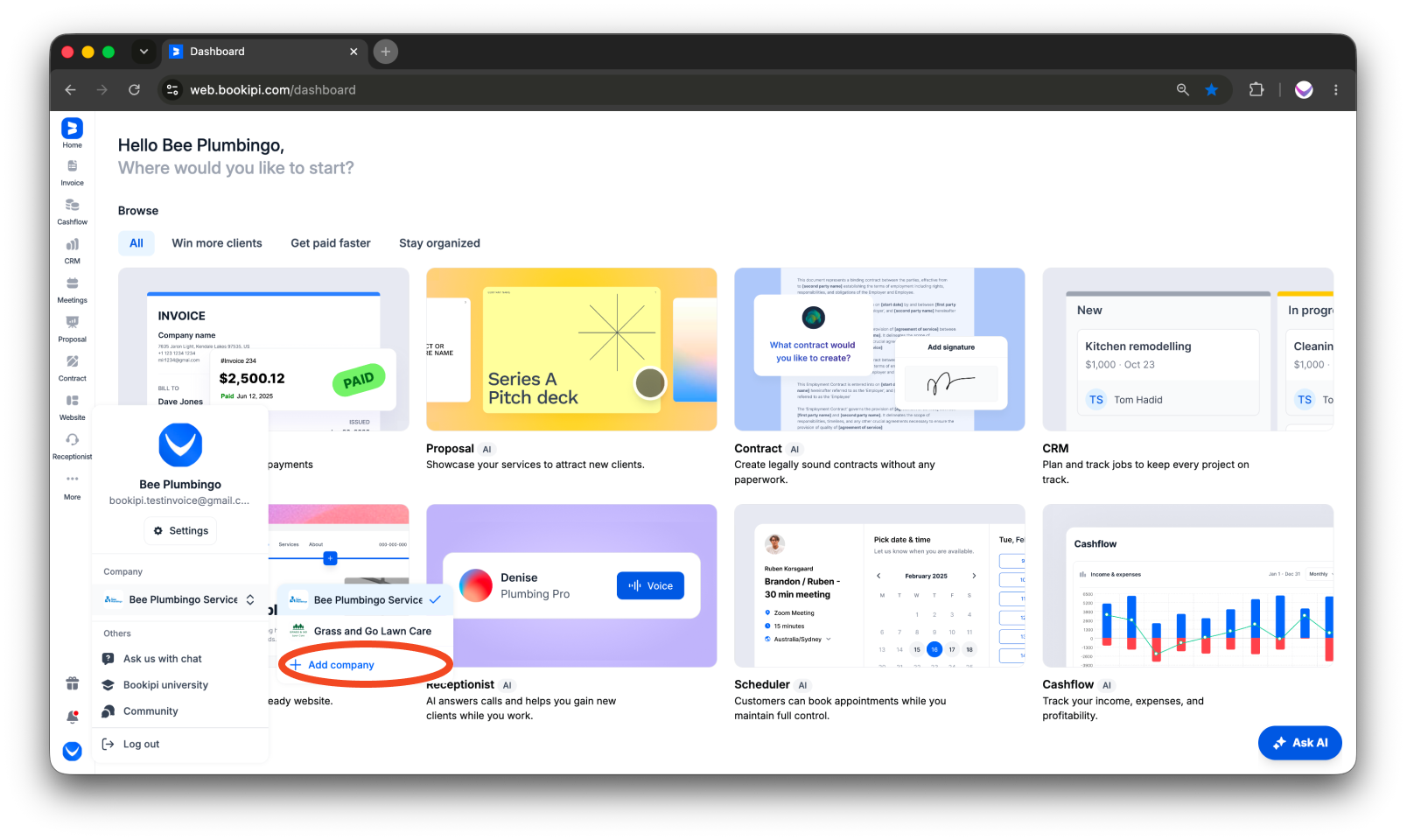Go forward in browser history
This screenshot has height=840, width=1407.
click(x=102, y=89)
